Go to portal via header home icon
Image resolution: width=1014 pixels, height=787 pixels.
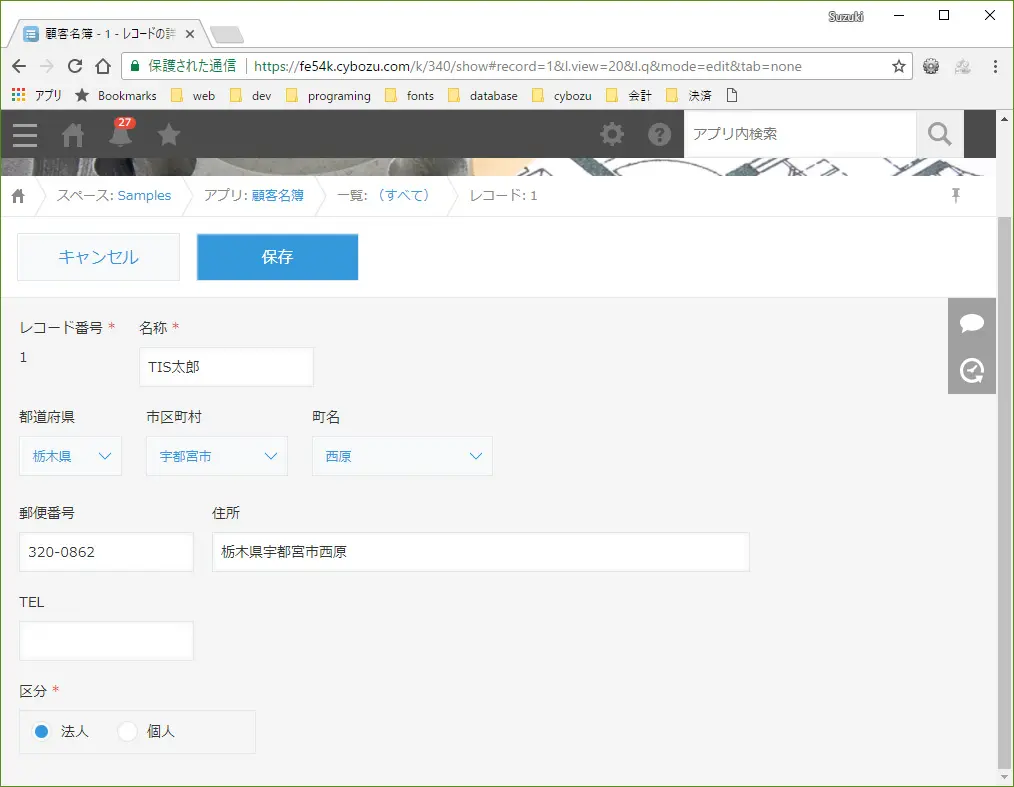pos(72,135)
